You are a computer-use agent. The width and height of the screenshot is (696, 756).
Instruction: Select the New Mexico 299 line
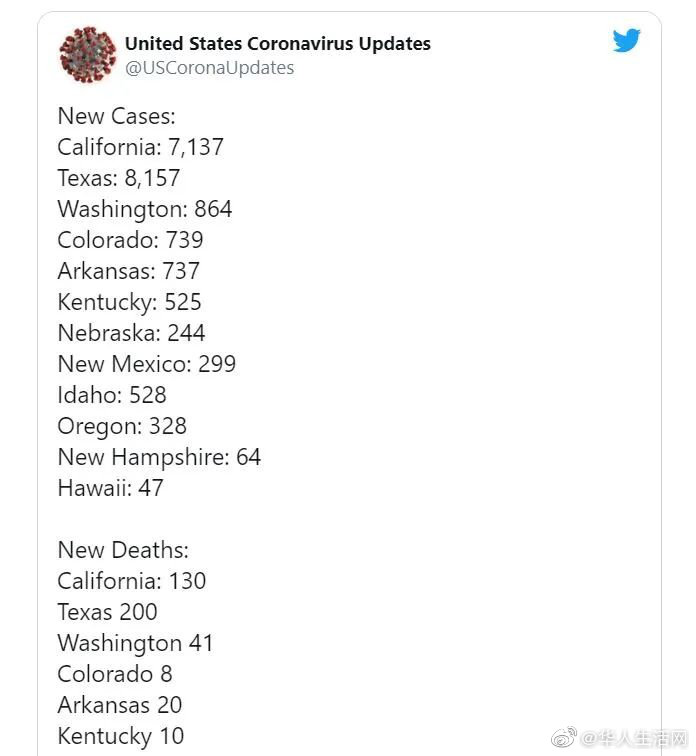click(147, 364)
